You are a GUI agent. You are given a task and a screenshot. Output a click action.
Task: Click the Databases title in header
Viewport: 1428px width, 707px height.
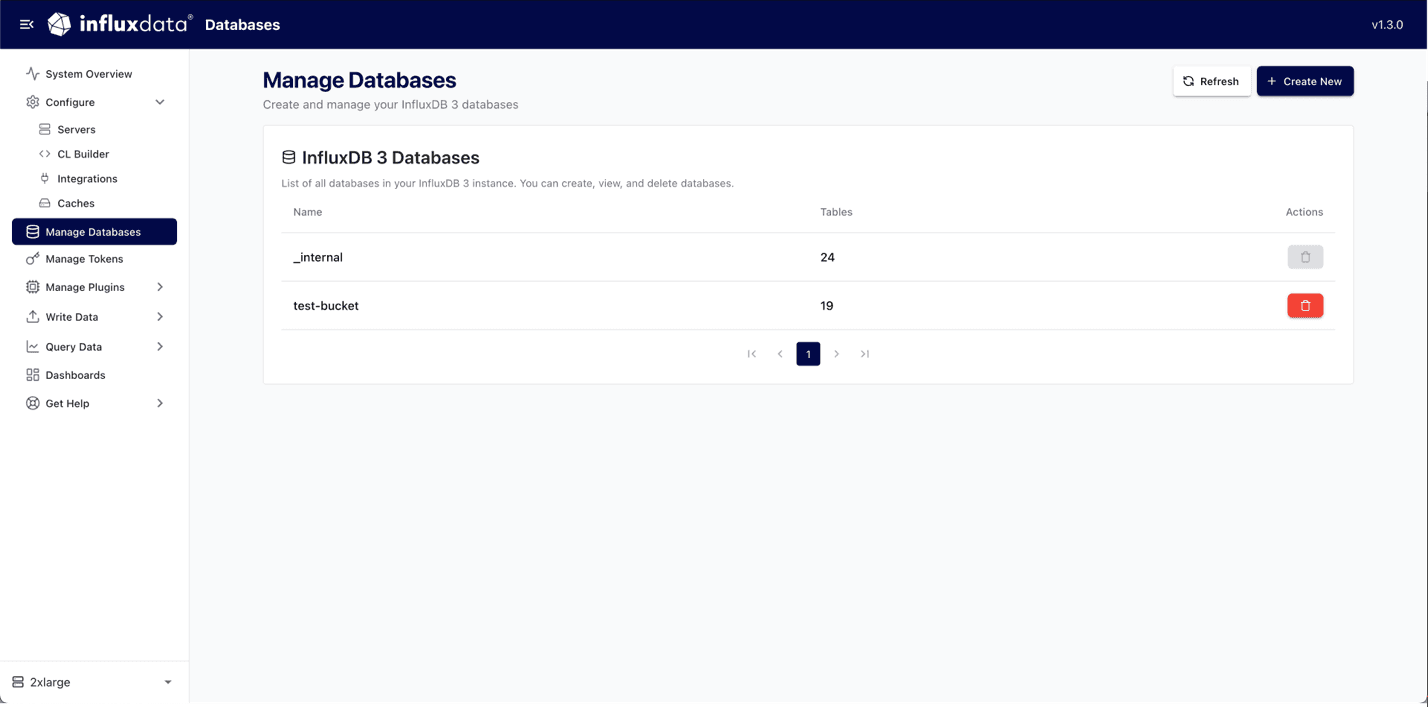(x=242, y=24)
